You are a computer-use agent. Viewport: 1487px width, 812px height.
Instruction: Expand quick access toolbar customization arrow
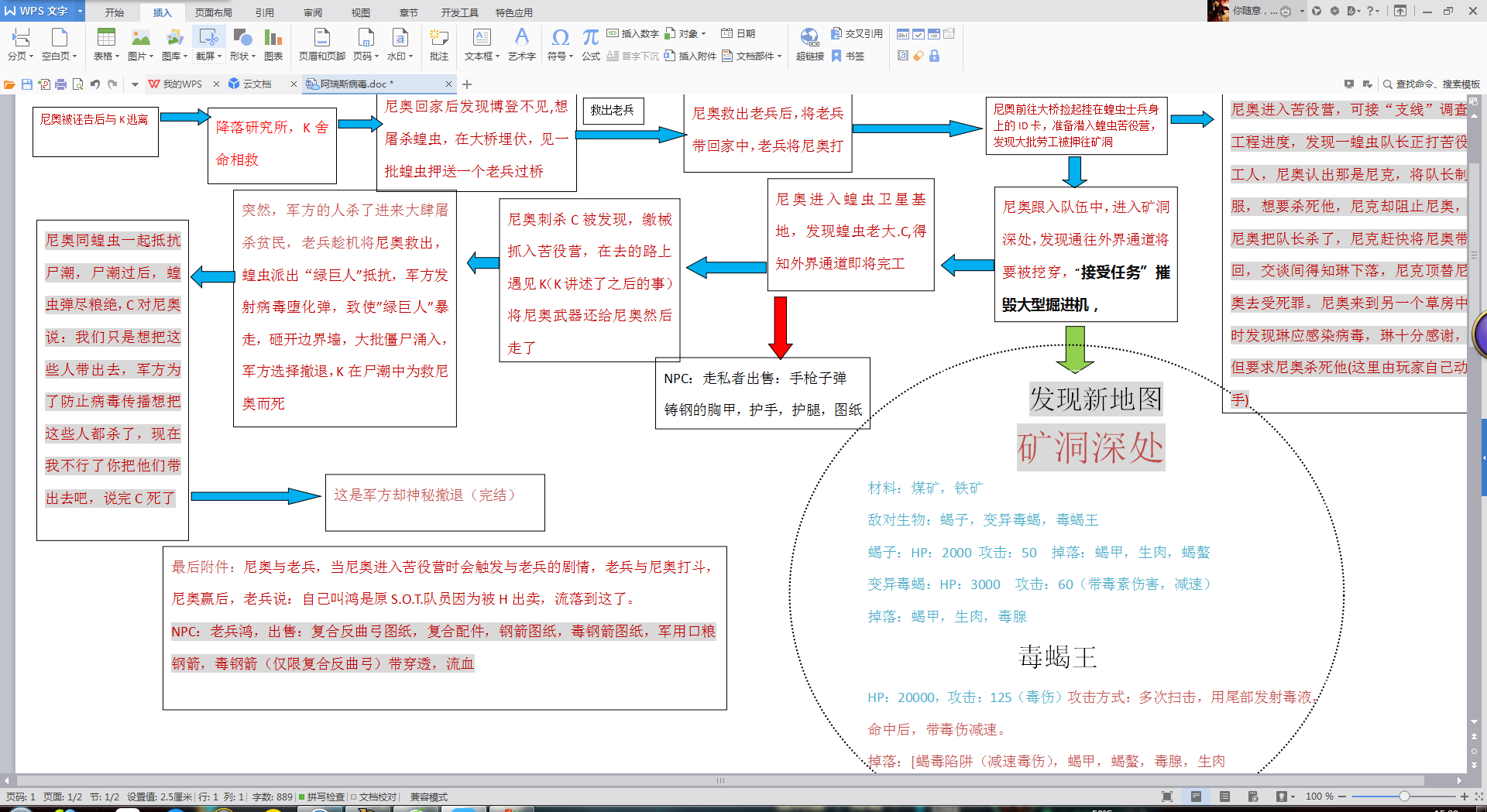click(135, 84)
